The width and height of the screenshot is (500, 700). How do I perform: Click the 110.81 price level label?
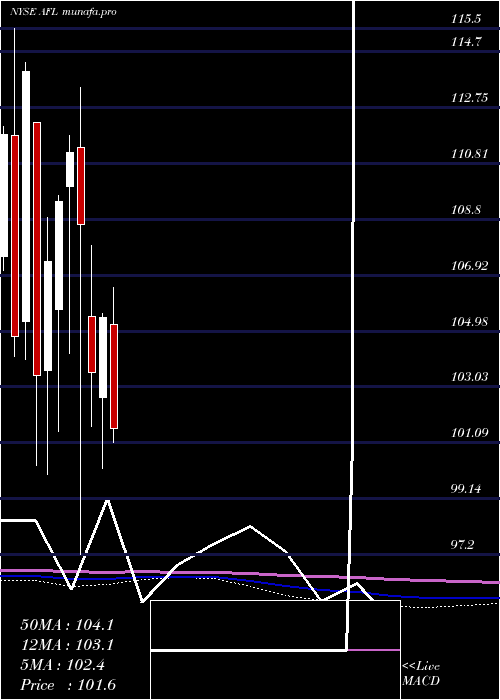pos(470,154)
